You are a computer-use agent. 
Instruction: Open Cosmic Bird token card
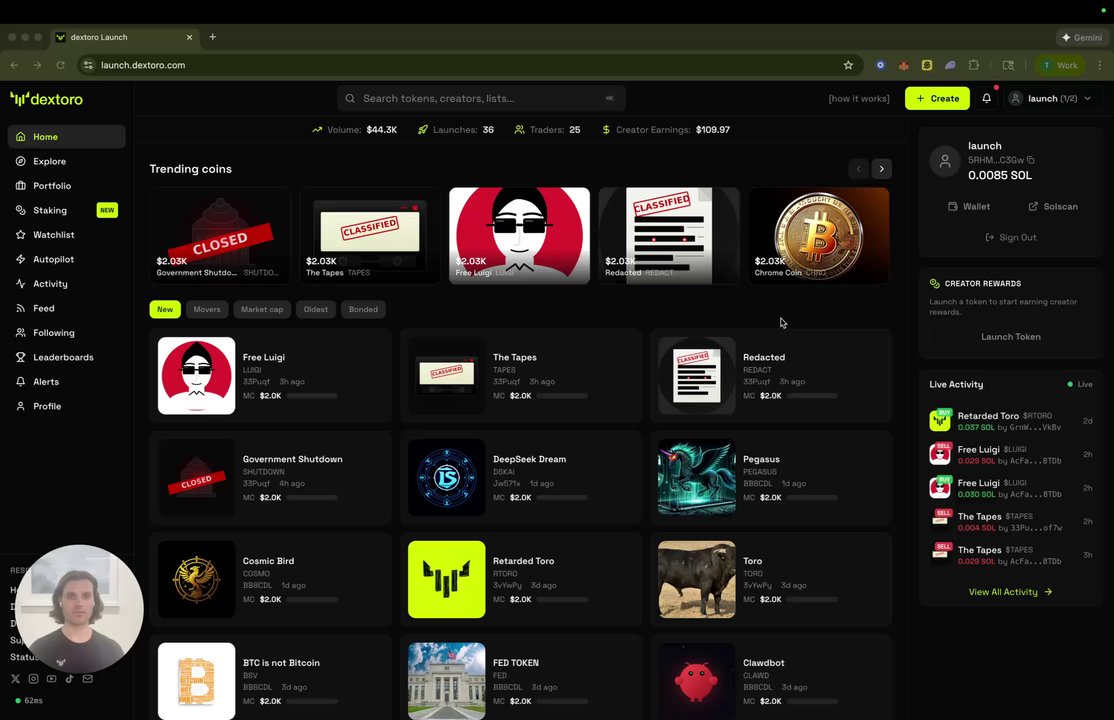(271, 579)
